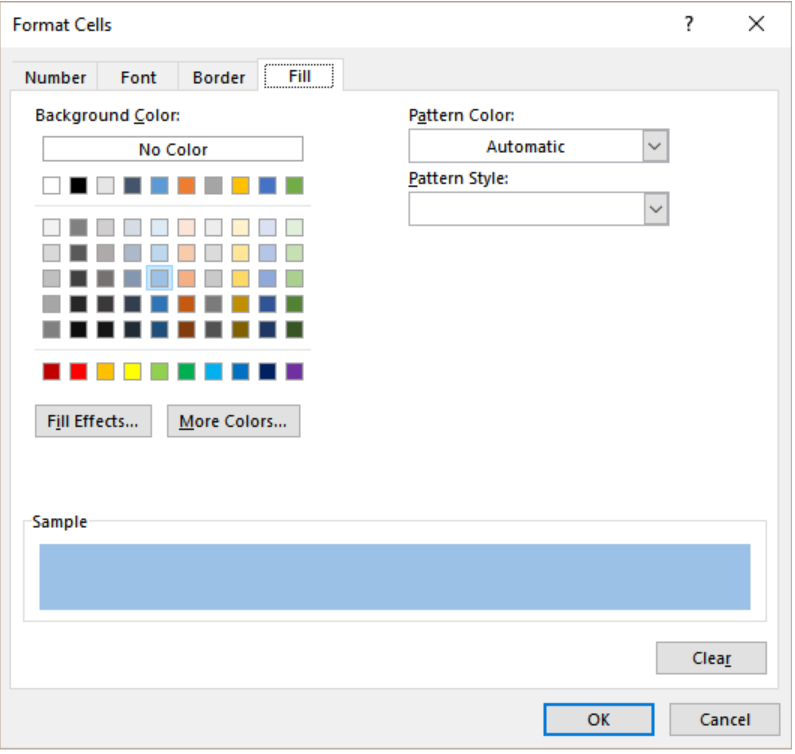Screen dimensions: 795x754
Task: Choose the green theme color in top row
Action: pyautogui.click(x=295, y=186)
